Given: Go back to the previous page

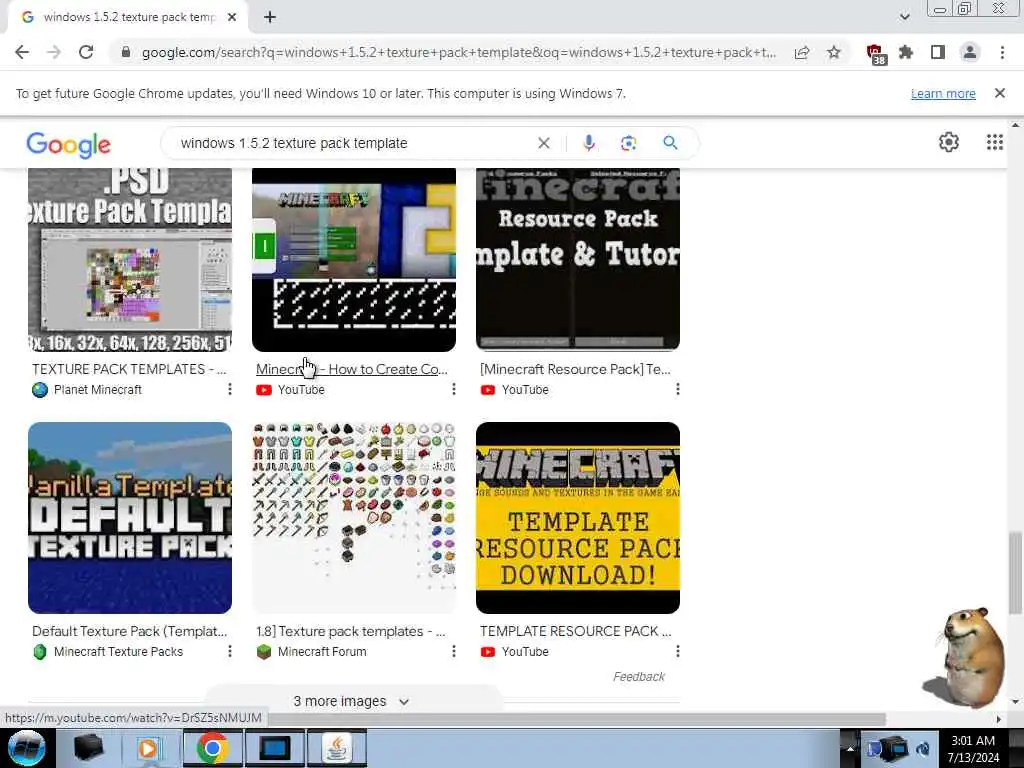Looking at the screenshot, I should coord(22,52).
